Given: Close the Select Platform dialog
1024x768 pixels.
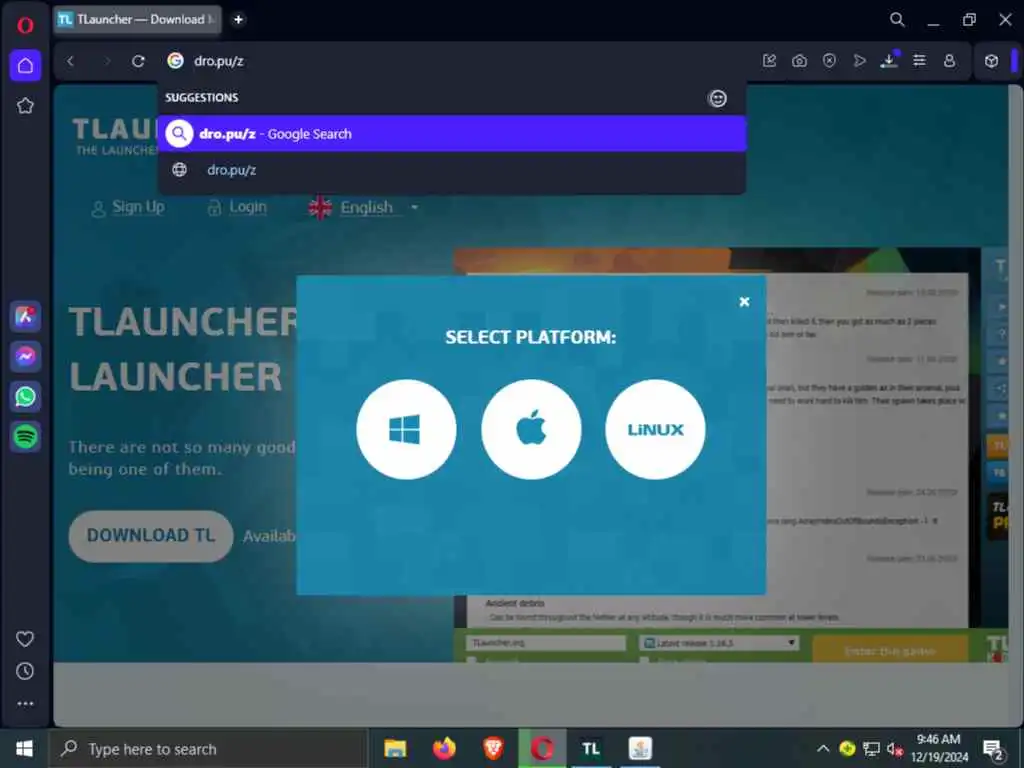Looking at the screenshot, I should click(x=744, y=302).
